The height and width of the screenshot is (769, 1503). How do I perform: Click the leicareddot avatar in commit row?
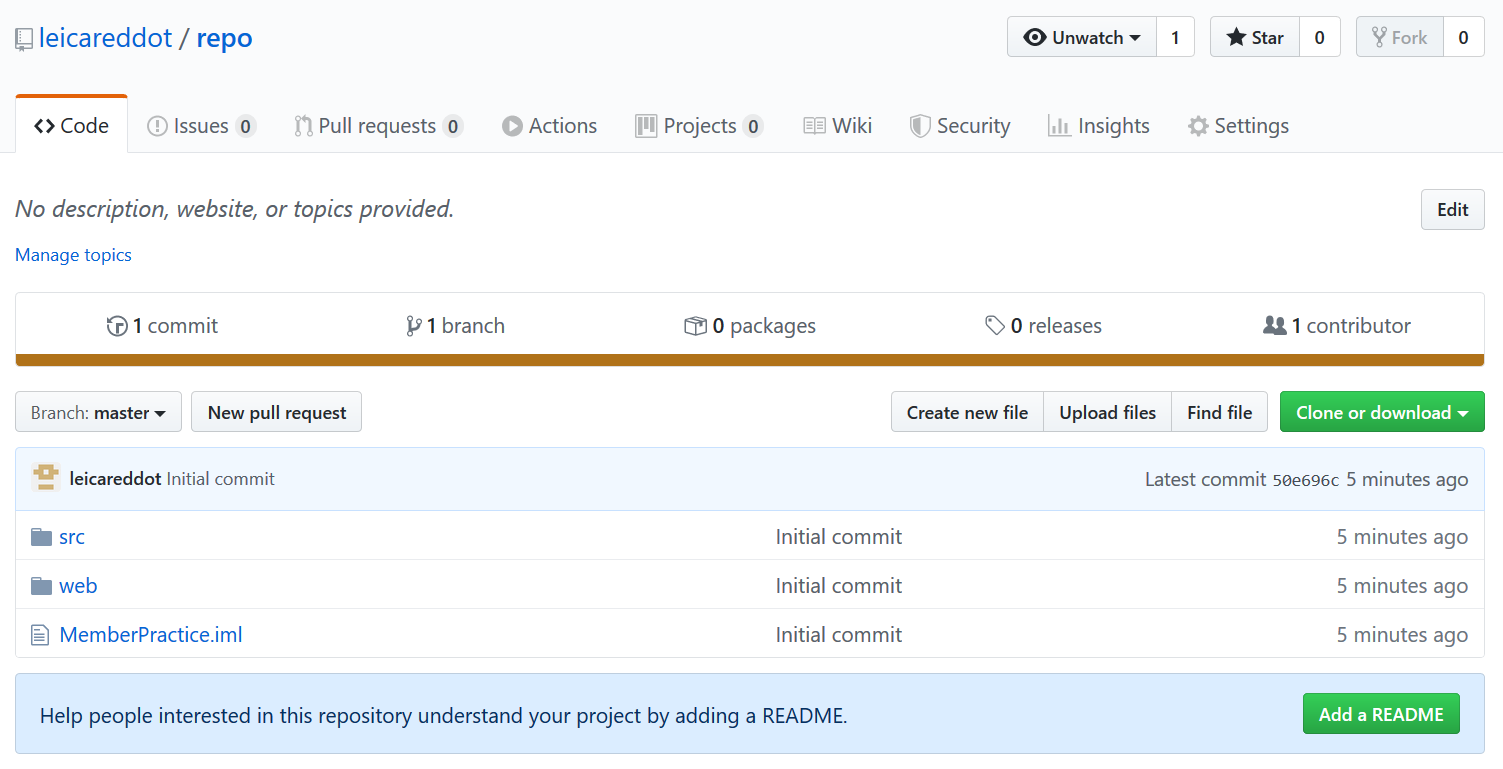46,478
